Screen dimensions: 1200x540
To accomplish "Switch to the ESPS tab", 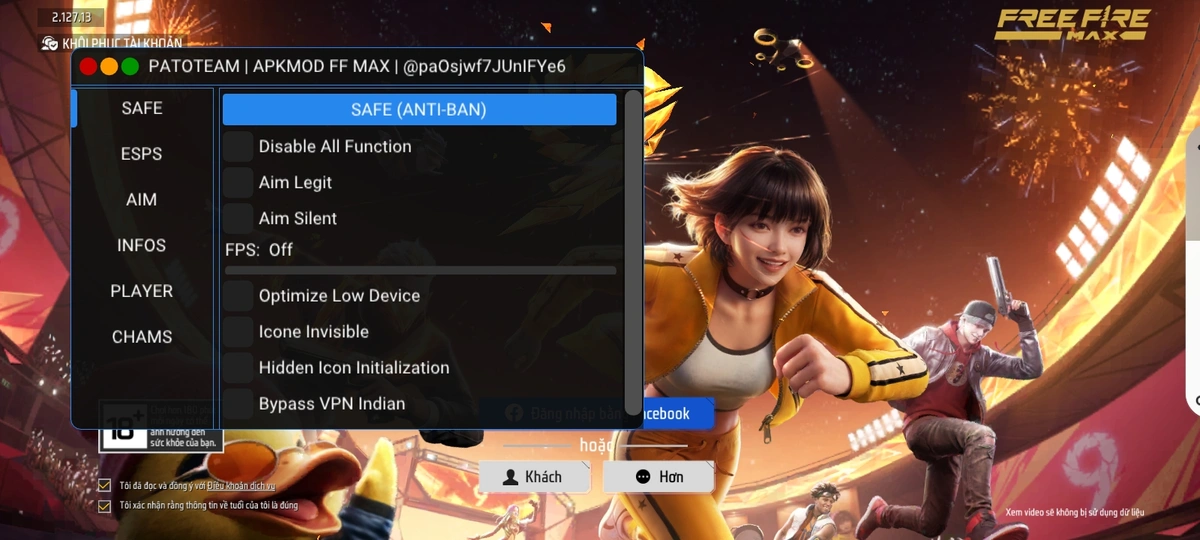I will [142, 154].
